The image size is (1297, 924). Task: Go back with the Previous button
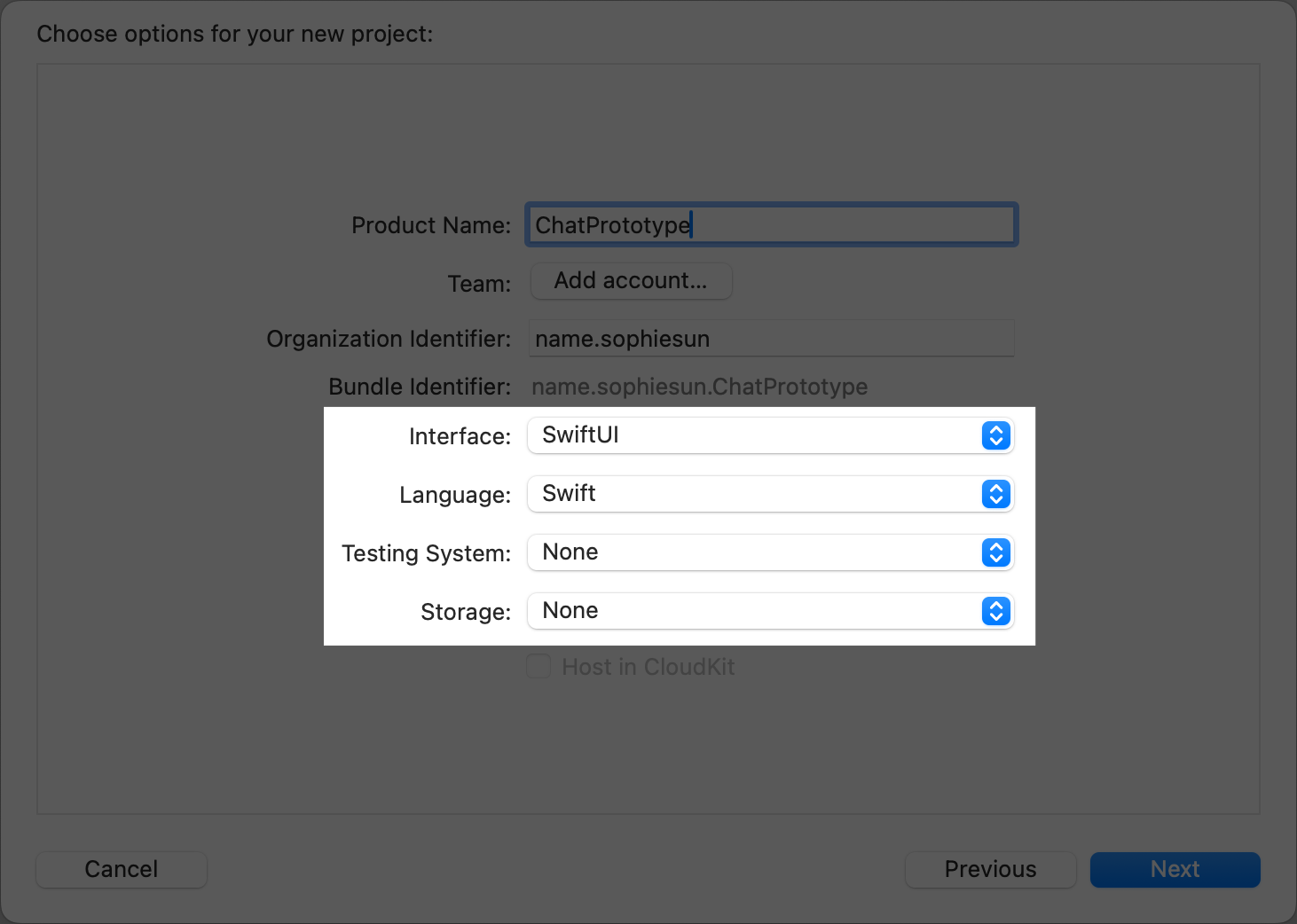click(990, 869)
